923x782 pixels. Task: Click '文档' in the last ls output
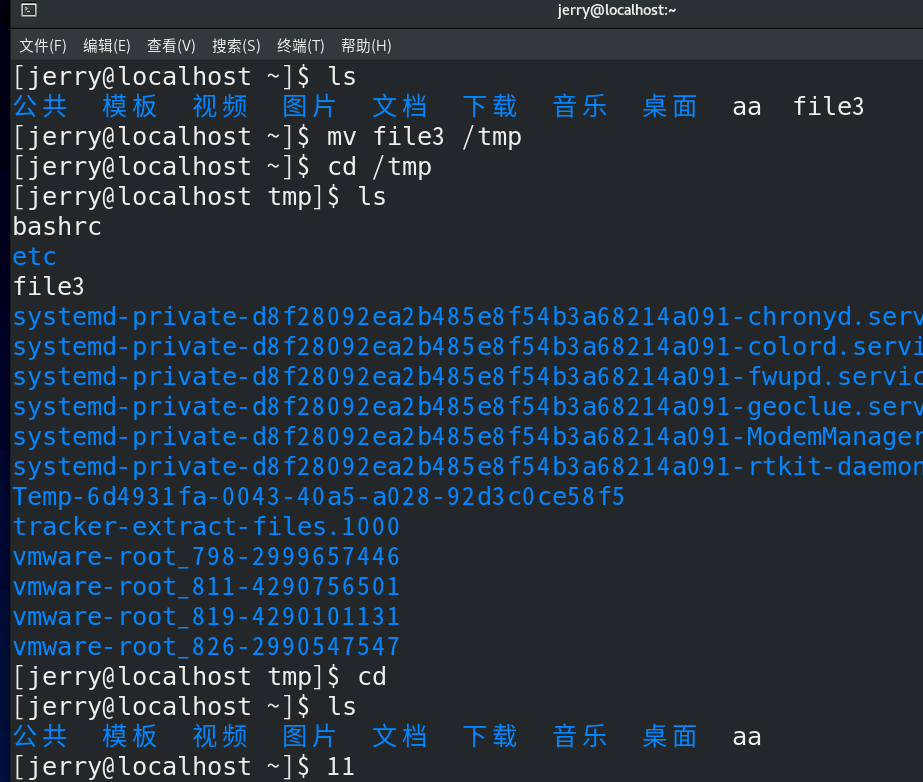click(x=400, y=737)
